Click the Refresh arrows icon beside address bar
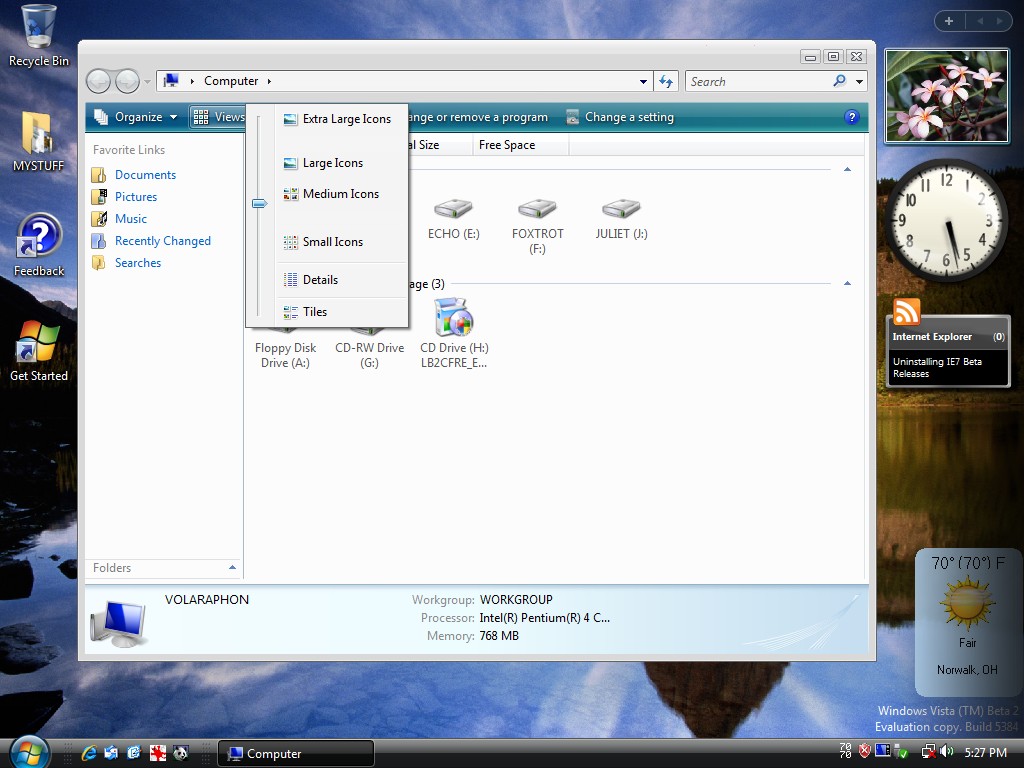The width and height of the screenshot is (1024, 768). (666, 81)
